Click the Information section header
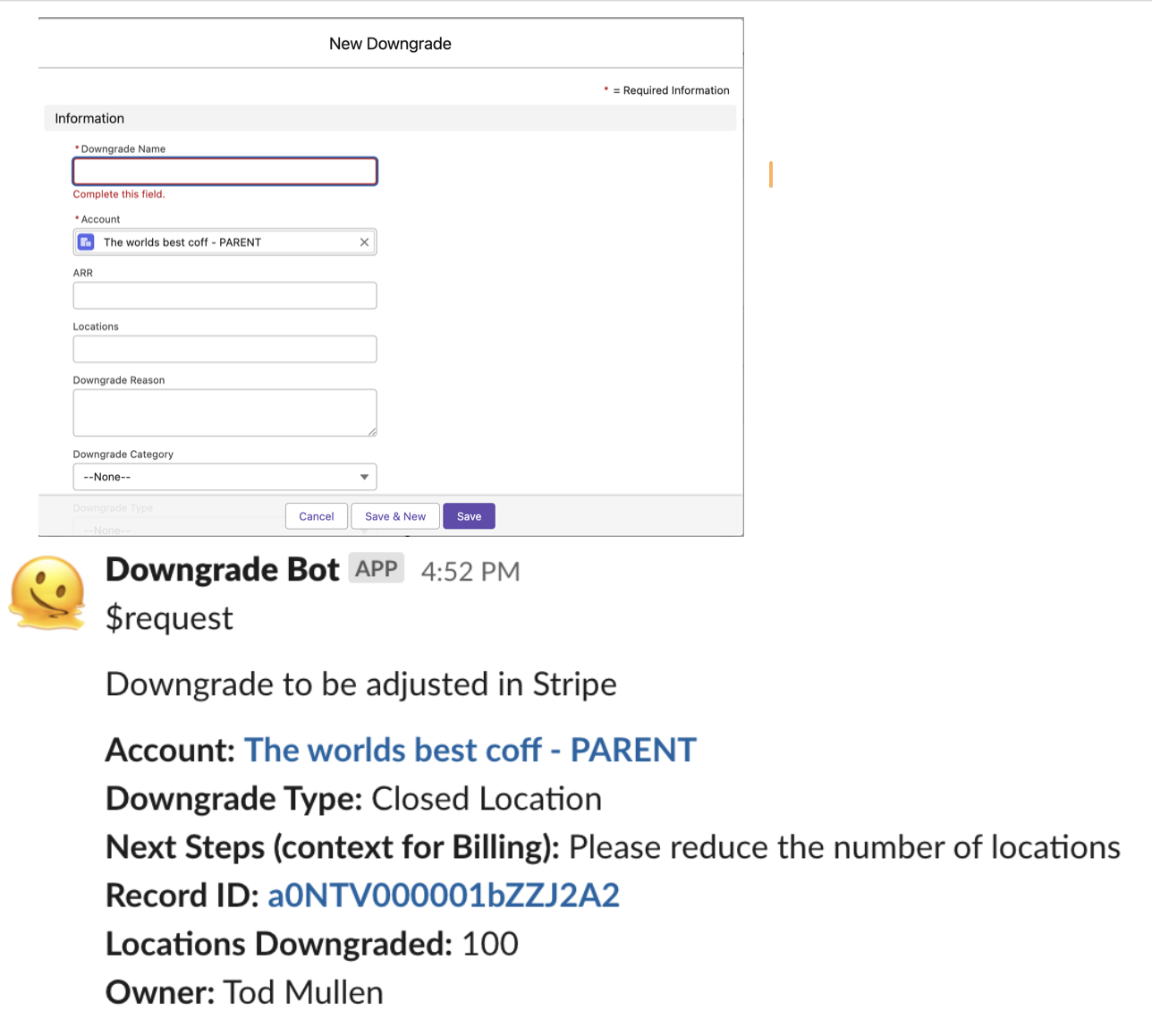Screen dimensions: 1152x1036 [x=390, y=118]
